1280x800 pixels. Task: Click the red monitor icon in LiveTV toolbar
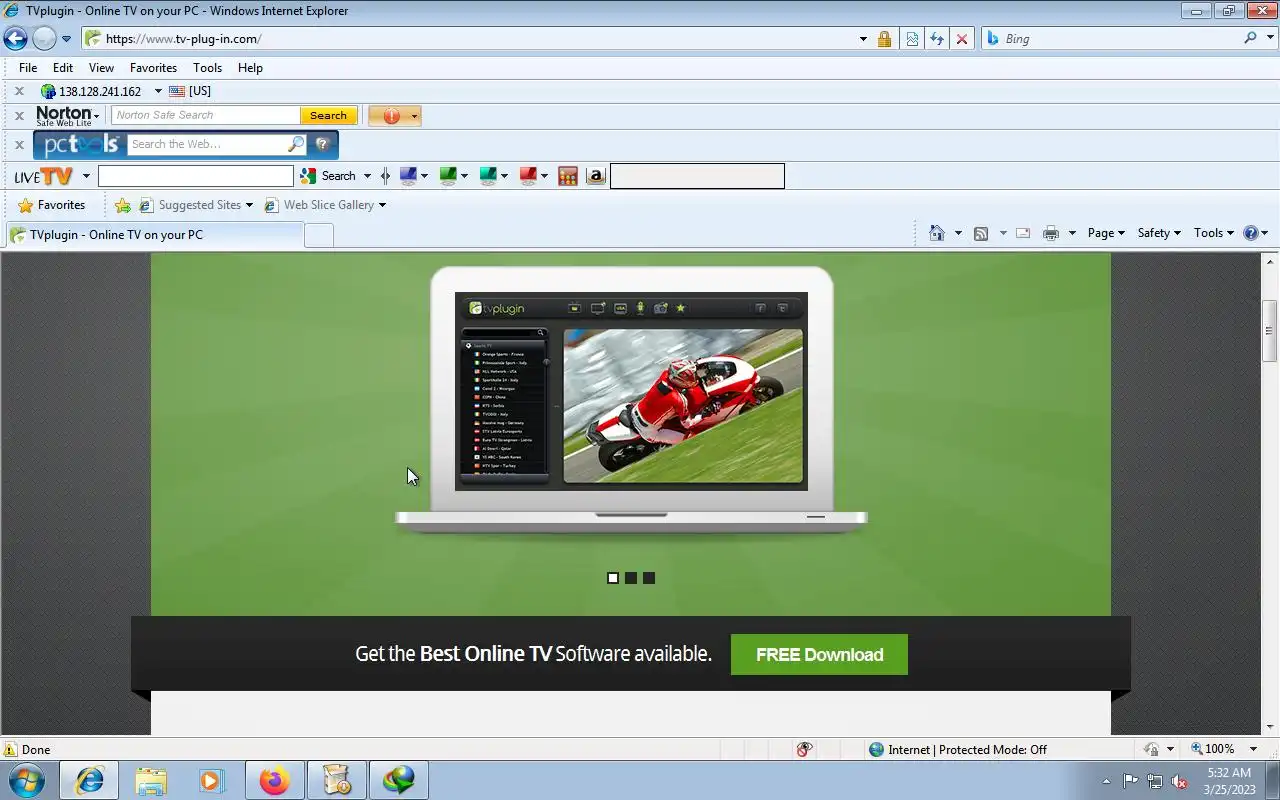[x=528, y=176]
